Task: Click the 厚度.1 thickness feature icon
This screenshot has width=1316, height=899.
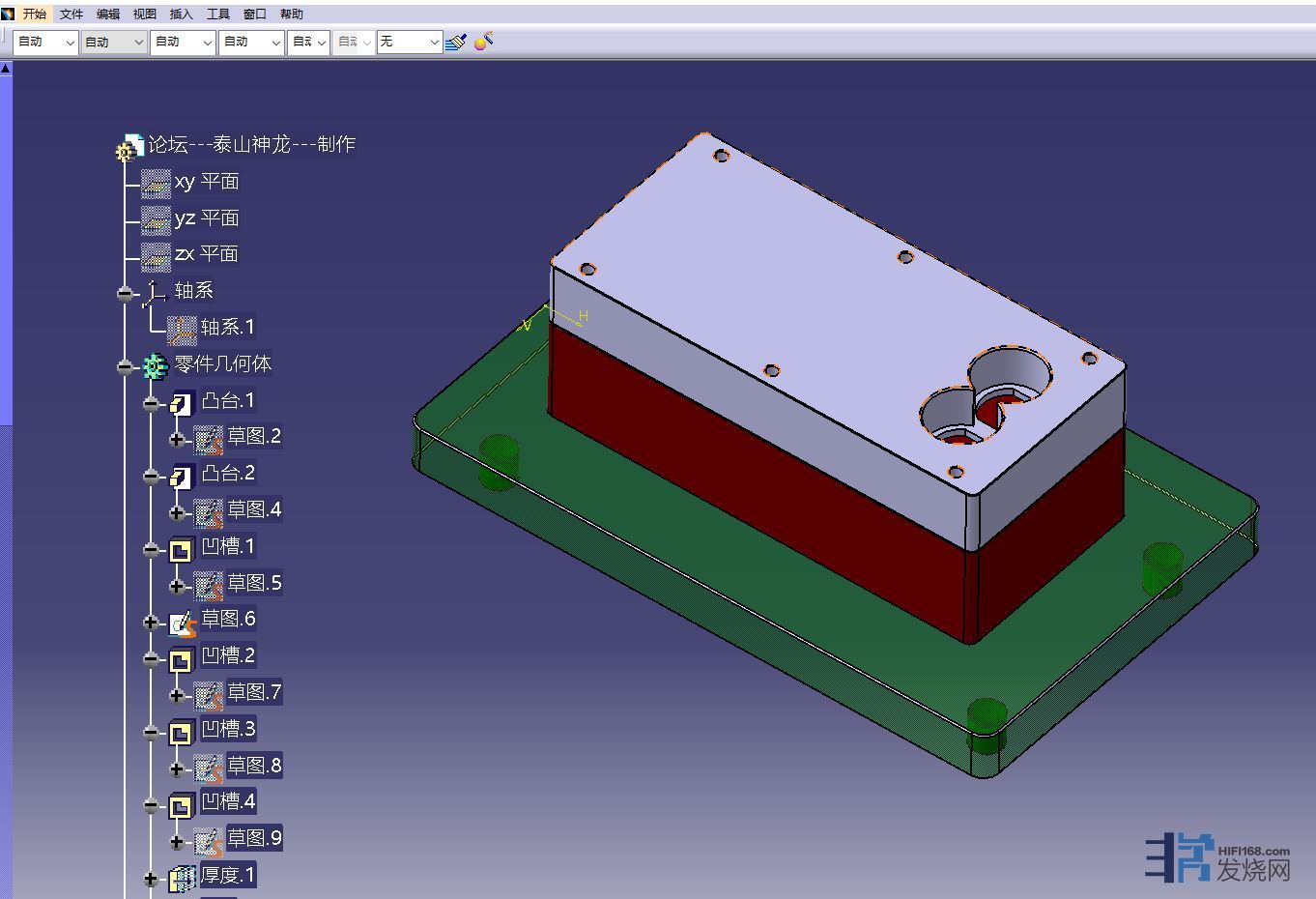Action: click(x=182, y=878)
